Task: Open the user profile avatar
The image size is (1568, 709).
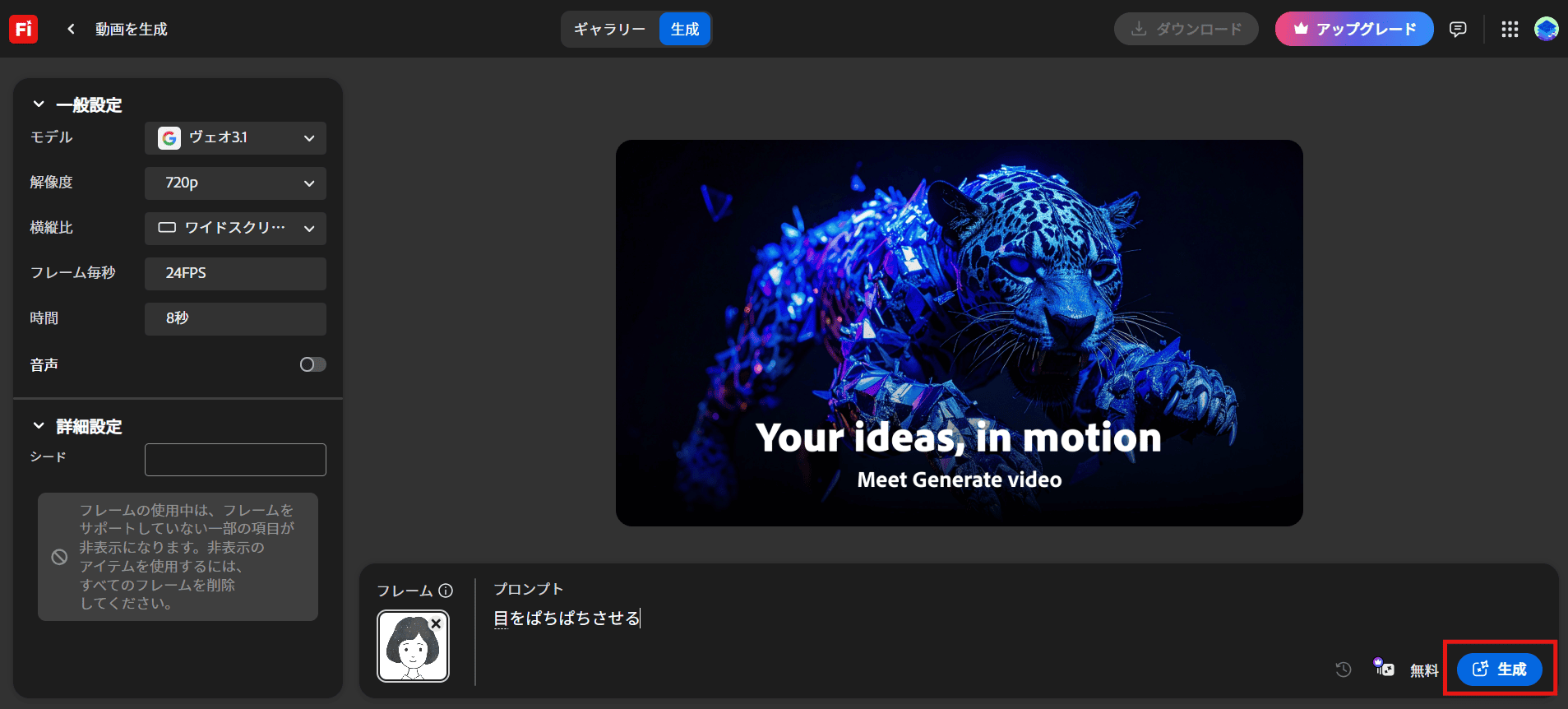Action: pos(1547,29)
